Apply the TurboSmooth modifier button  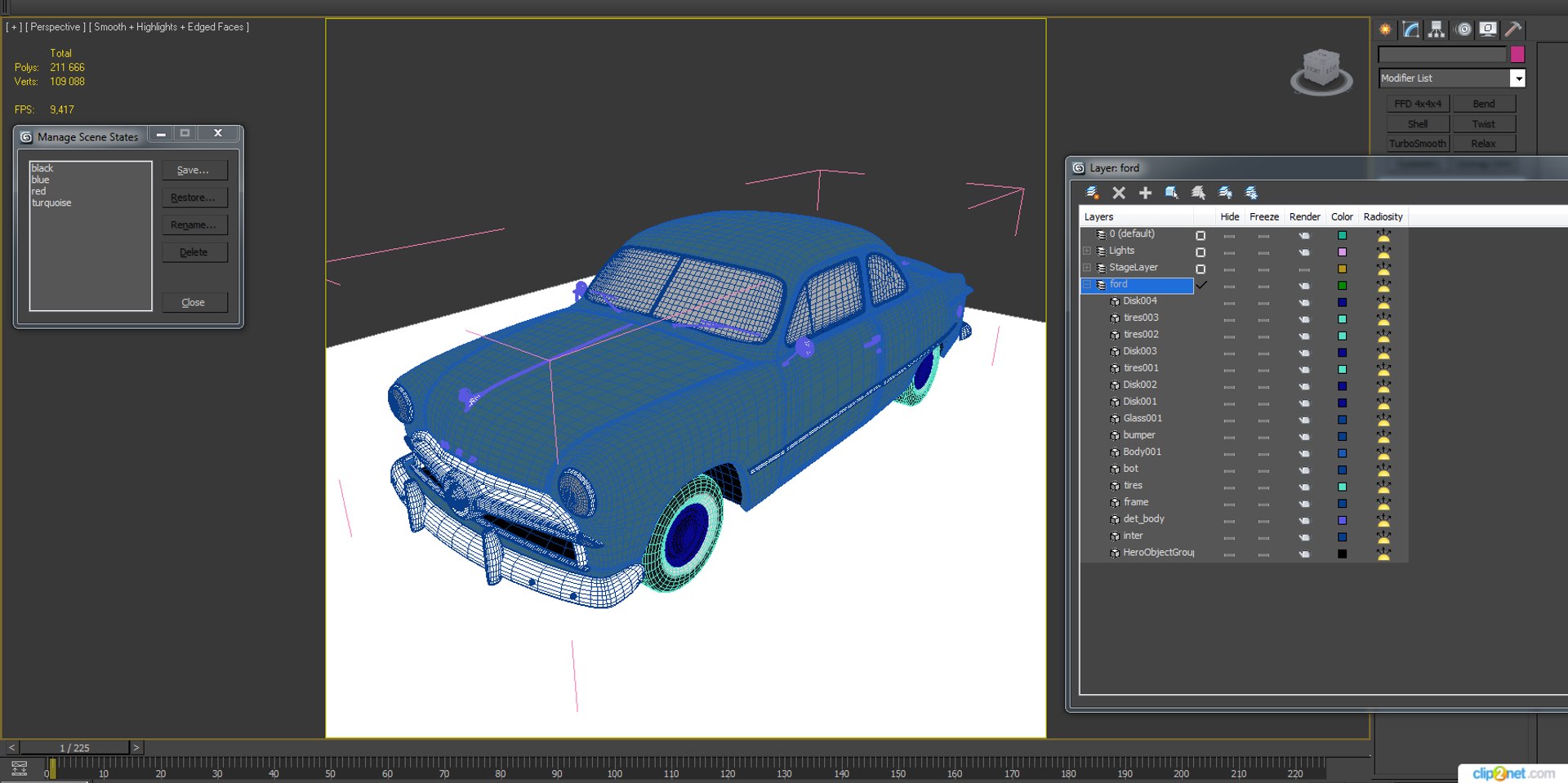1418,144
